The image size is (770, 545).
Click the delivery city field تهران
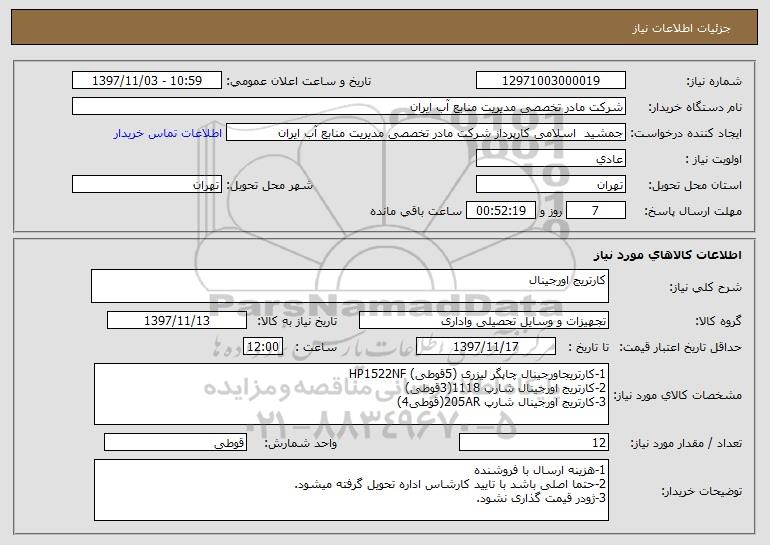(147, 185)
